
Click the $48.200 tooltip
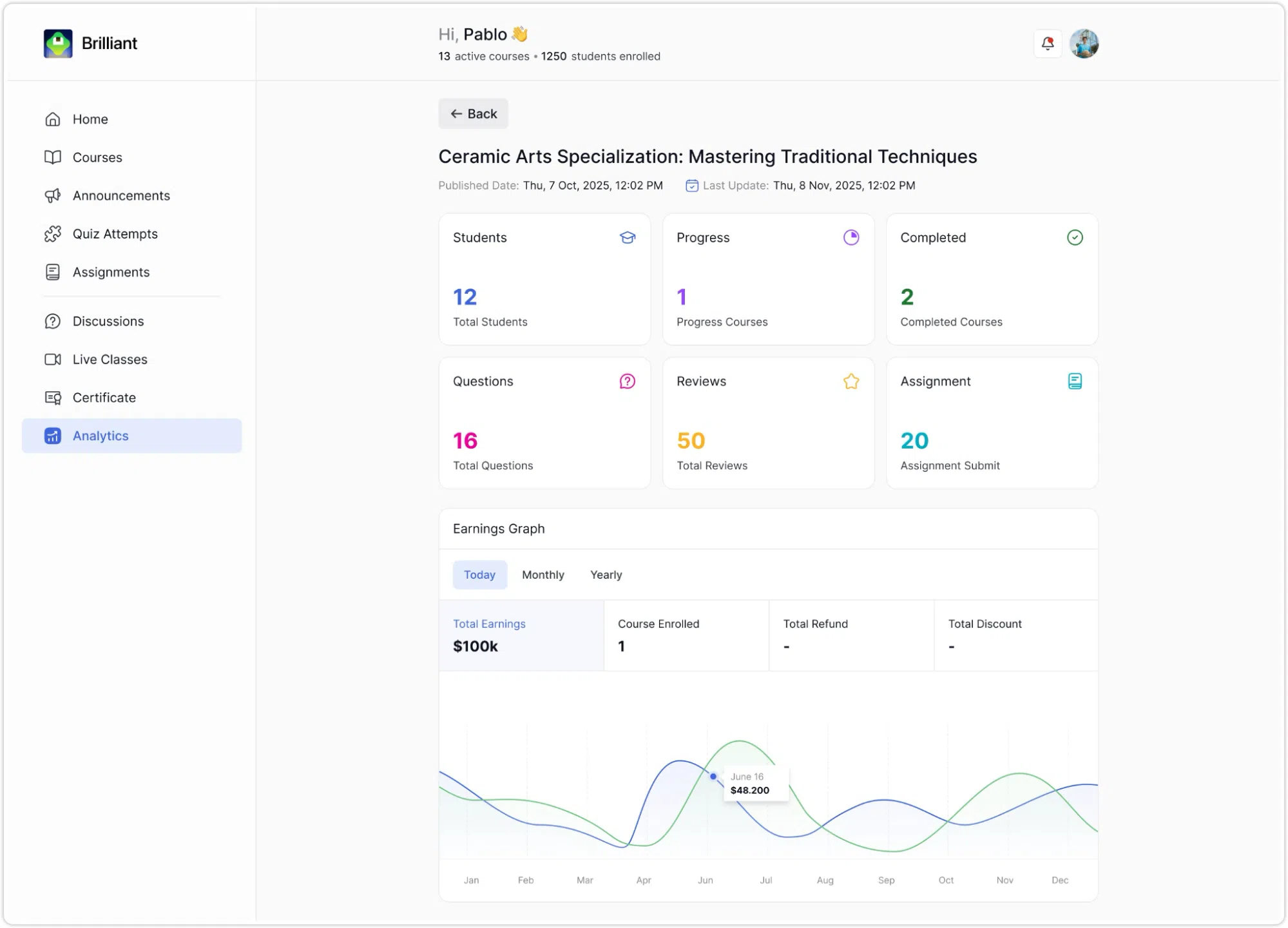[x=756, y=784]
